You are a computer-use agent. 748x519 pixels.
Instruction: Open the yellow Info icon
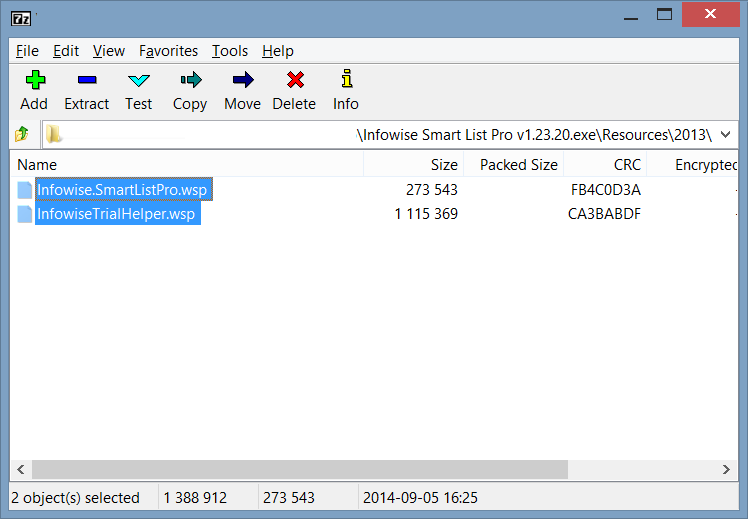click(x=347, y=79)
